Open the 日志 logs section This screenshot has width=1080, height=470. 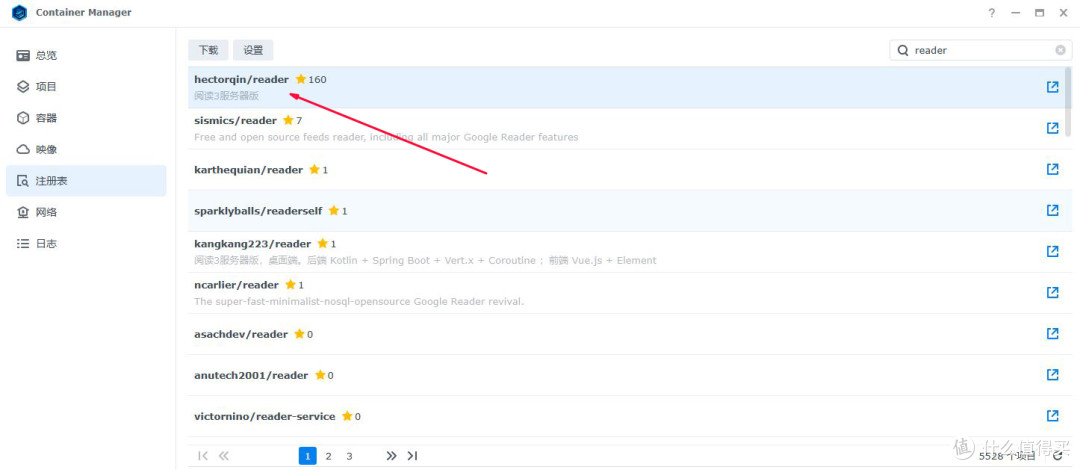(x=86, y=243)
